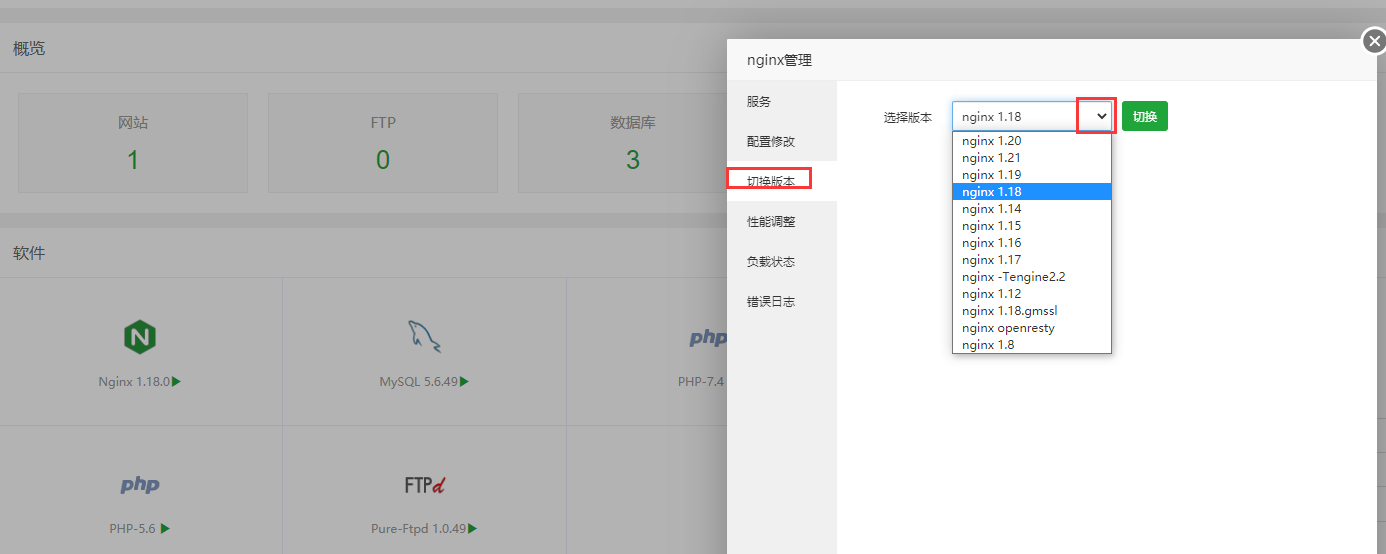Start arrow next to MySQL 5.6.49
The image size is (1386, 554).
tap(464, 381)
